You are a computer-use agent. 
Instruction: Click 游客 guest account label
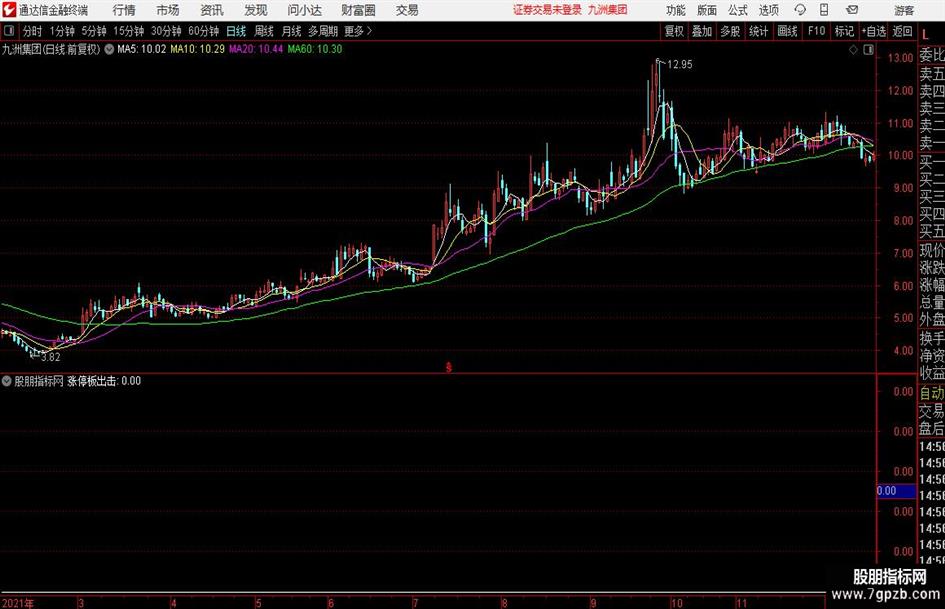pos(904,10)
